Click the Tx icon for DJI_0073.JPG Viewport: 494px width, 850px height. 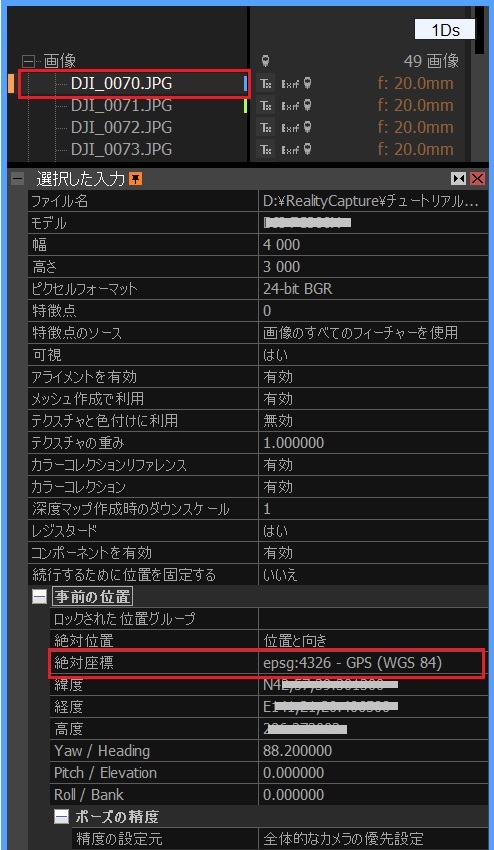(266, 149)
